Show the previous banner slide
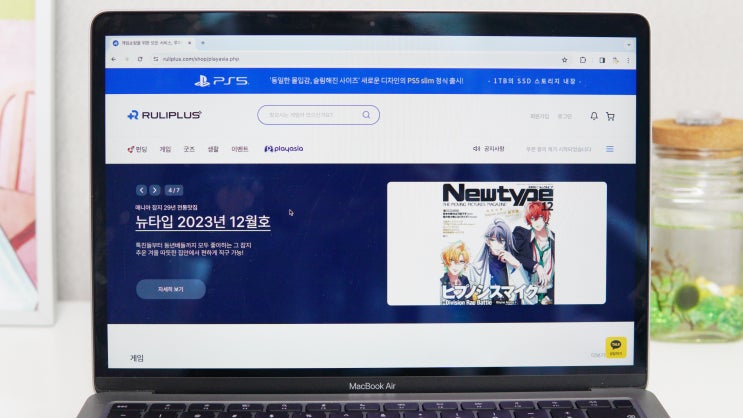The width and height of the screenshot is (743, 418). (141, 191)
